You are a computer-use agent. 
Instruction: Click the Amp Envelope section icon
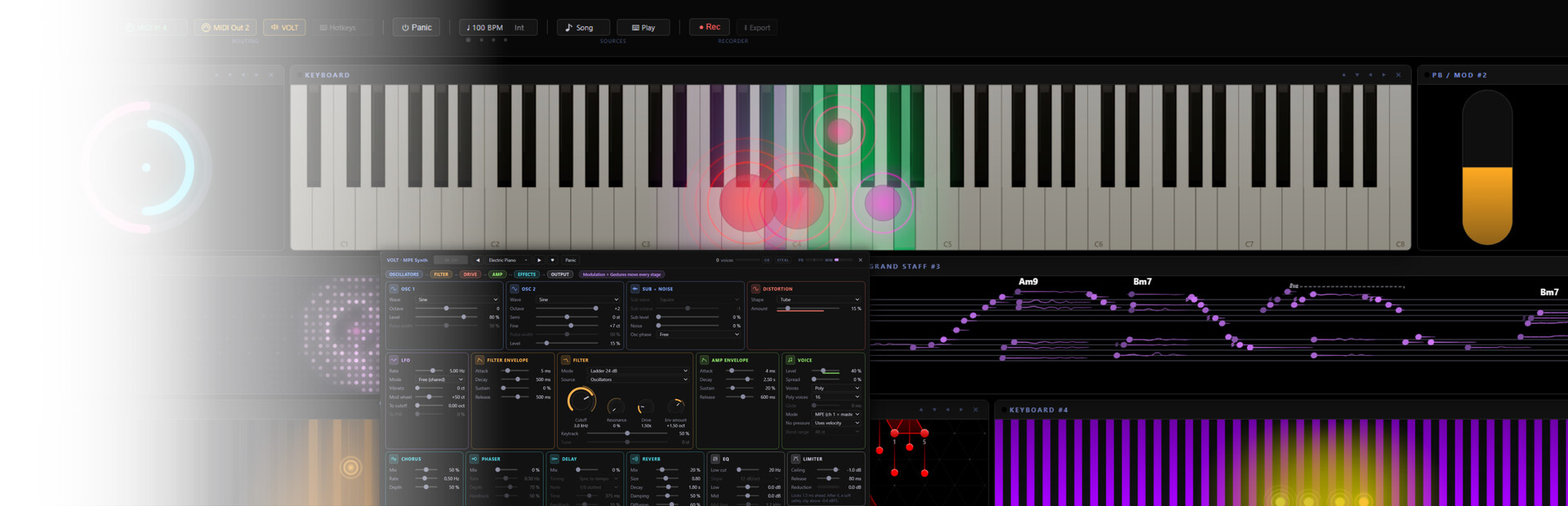704,360
